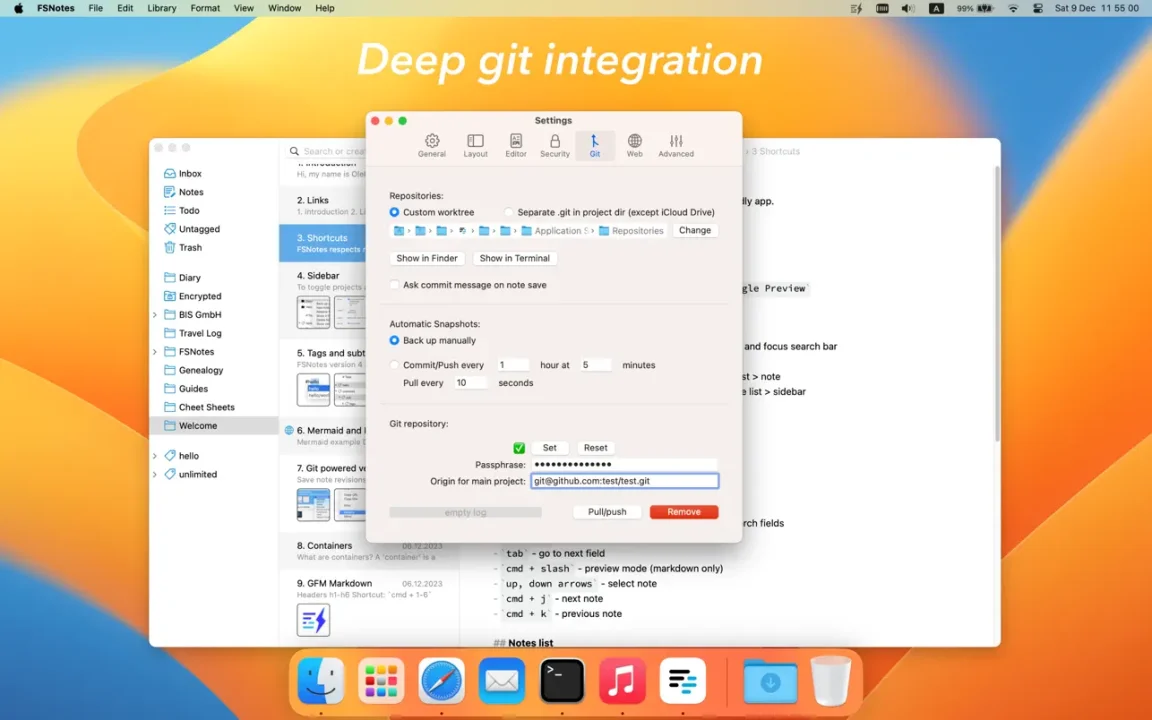Open Finder from the dock
Image resolution: width=1152 pixels, height=720 pixels.
321,681
